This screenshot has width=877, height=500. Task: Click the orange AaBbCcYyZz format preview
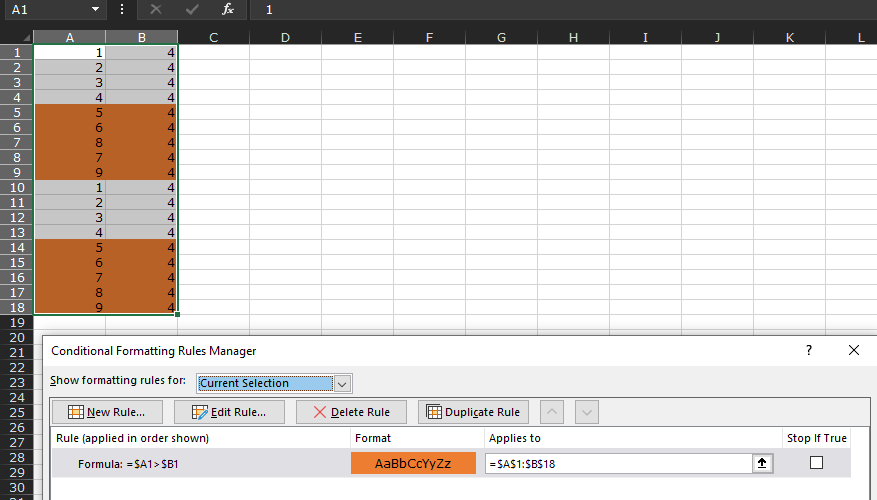[x=413, y=463]
